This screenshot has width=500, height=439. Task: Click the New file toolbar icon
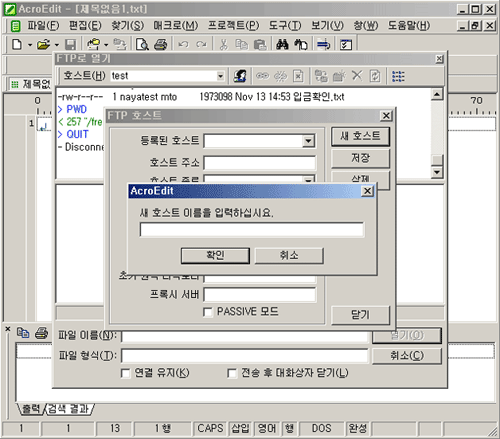(17, 44)
